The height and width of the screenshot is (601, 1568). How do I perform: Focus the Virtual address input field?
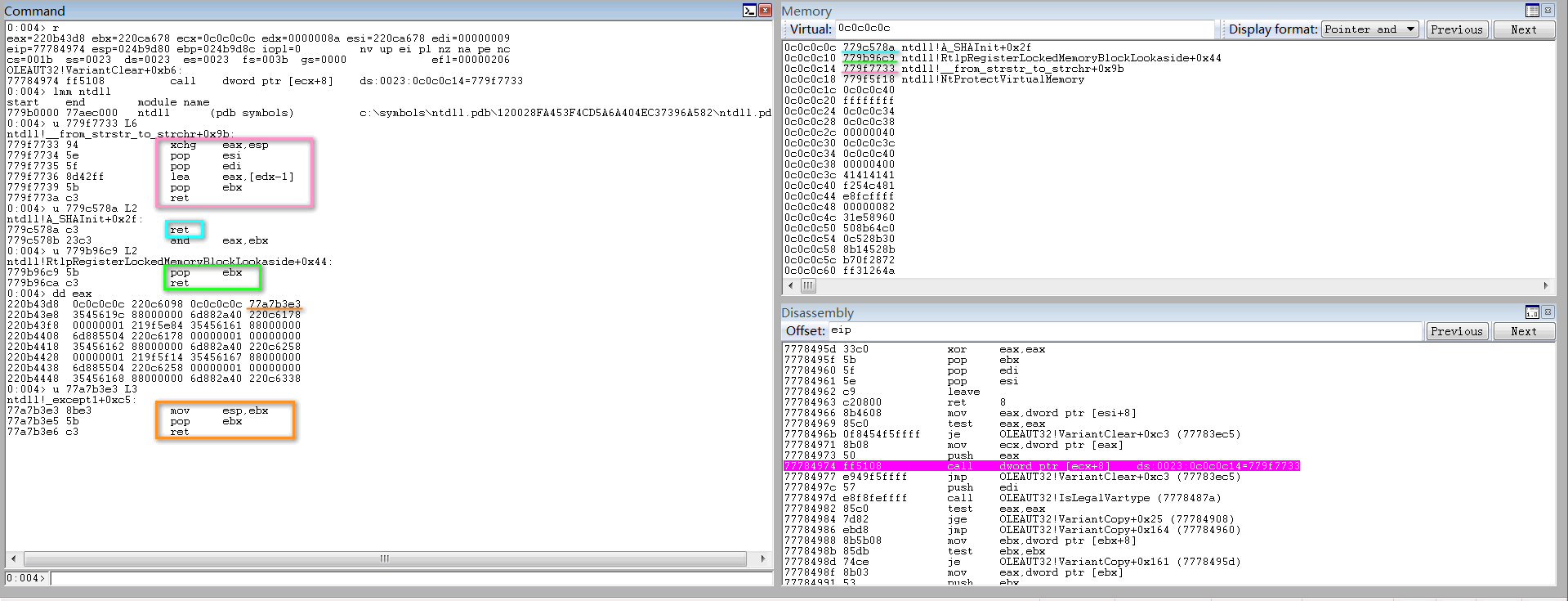[x=1025, y=29]
